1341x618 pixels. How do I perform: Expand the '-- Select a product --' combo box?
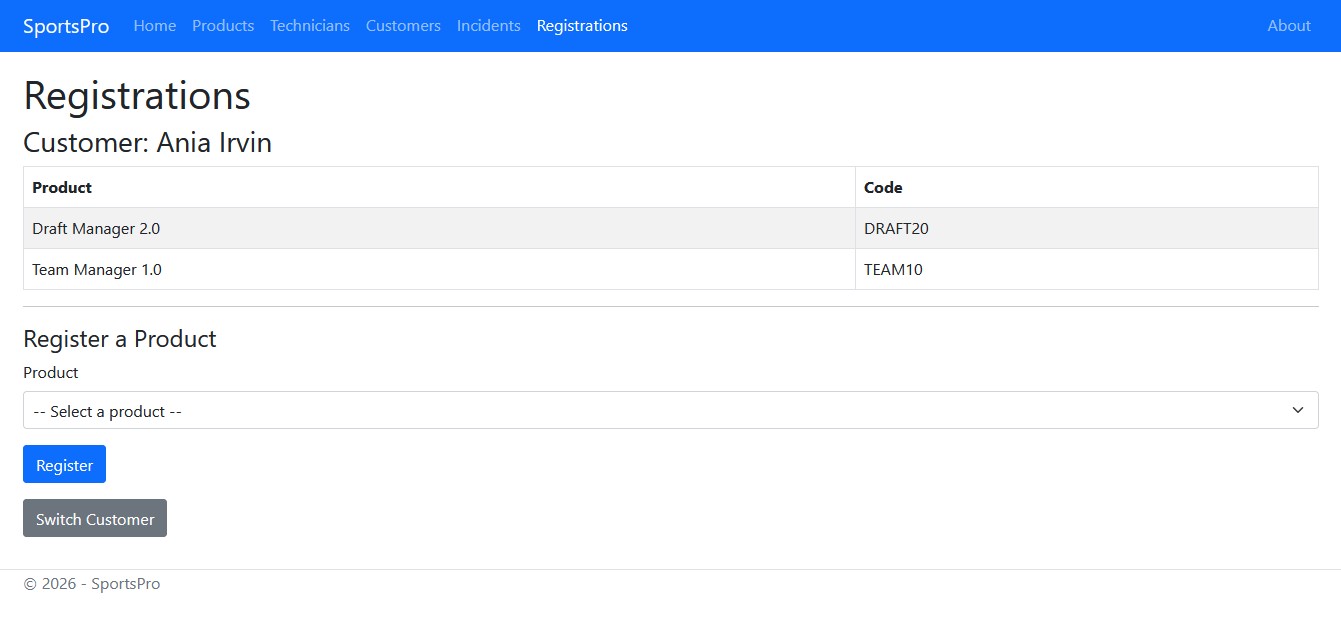(x=670, y=410)
